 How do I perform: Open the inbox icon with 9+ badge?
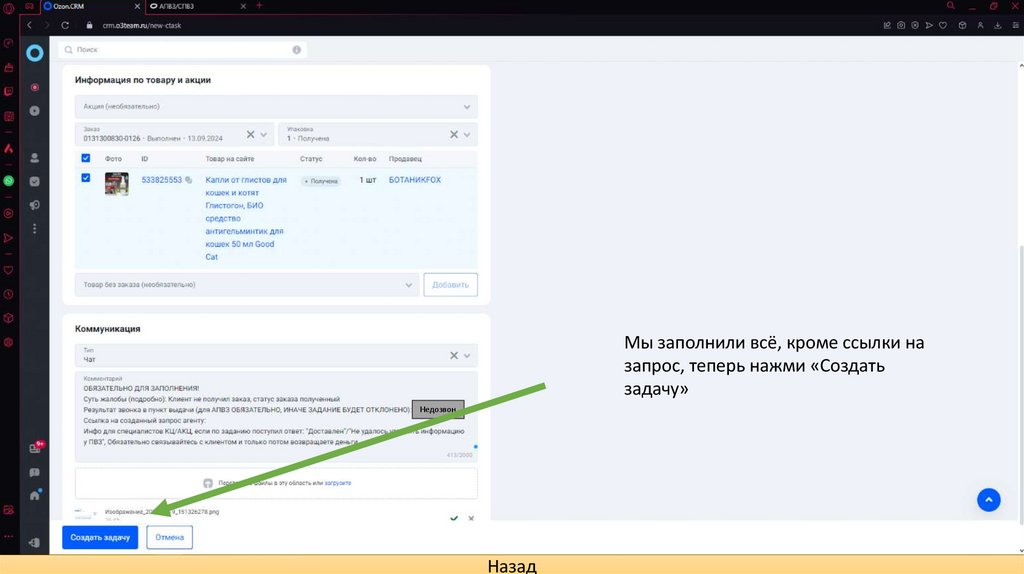[x=36, y=447]
